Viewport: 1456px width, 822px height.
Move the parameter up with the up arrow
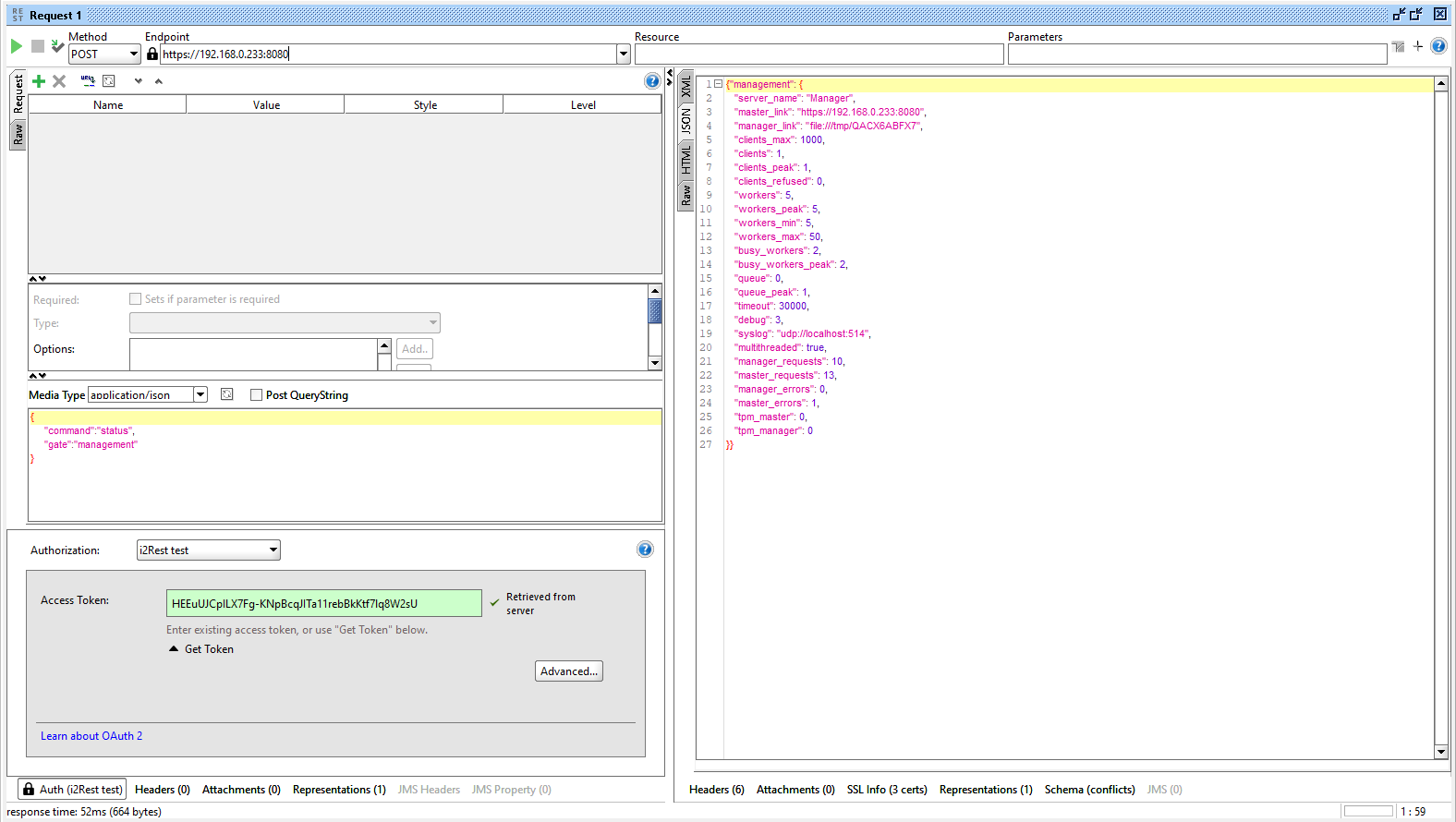(159, 81)
